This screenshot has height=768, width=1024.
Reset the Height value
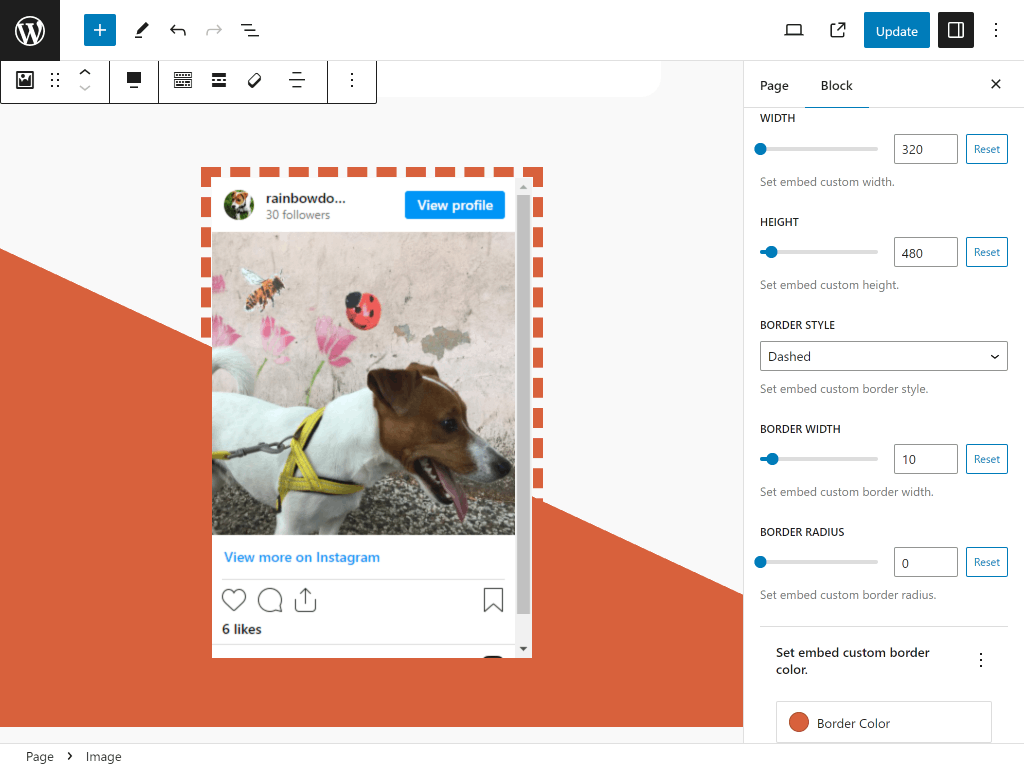tap(986, 252)
